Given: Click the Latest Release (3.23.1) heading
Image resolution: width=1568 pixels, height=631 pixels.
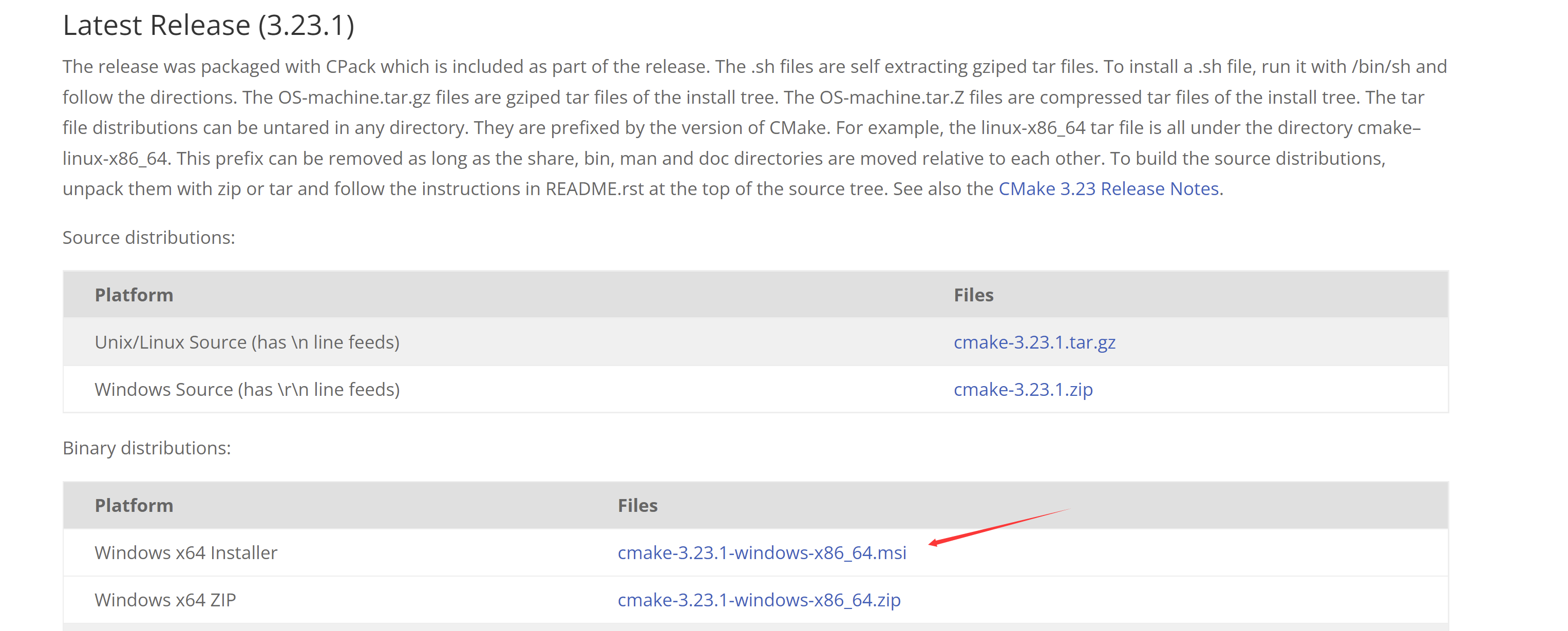Looking at the screenshot, I should point(208,26).
